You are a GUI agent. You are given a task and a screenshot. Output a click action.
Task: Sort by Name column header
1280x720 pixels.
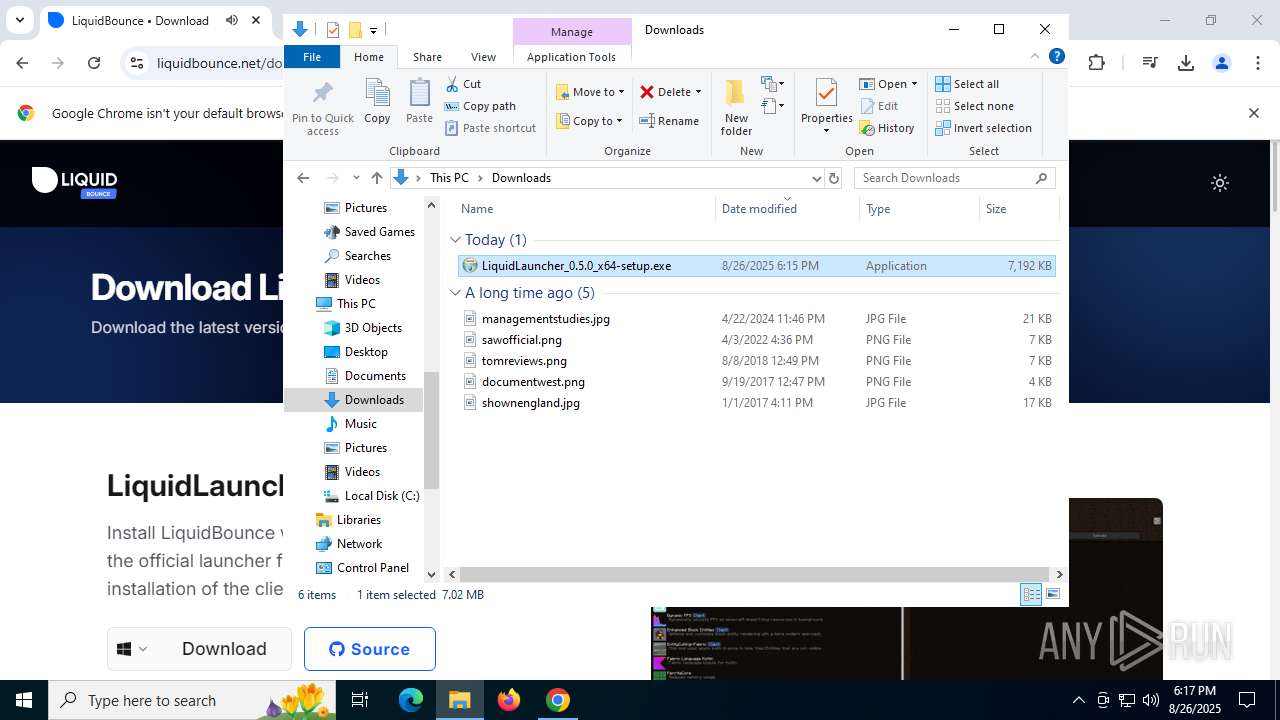tap(585, 209)
